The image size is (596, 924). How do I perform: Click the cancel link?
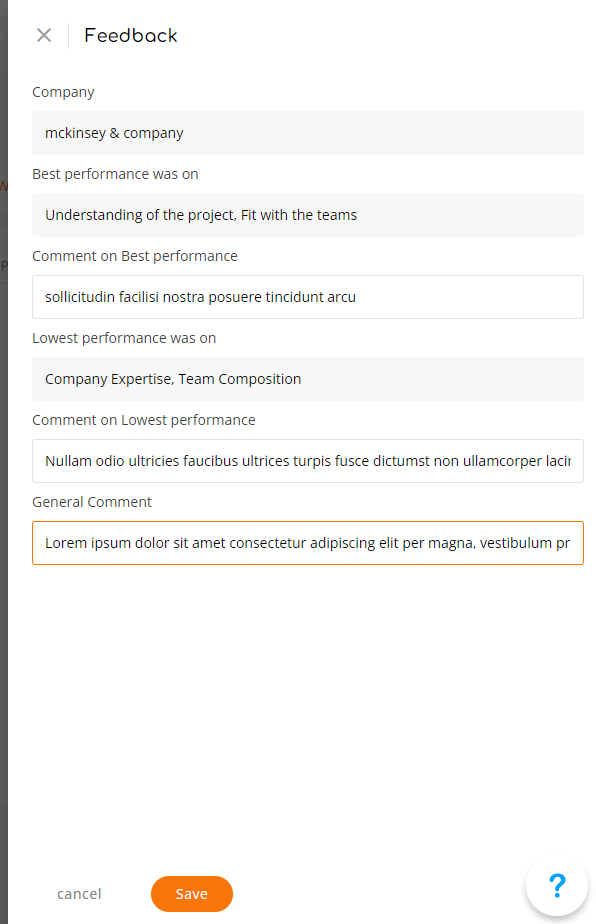coord(79,894)
